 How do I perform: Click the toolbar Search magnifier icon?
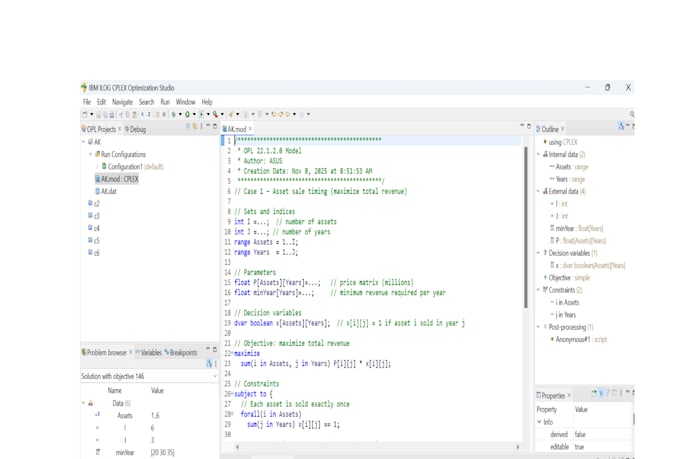click(231, 114)
